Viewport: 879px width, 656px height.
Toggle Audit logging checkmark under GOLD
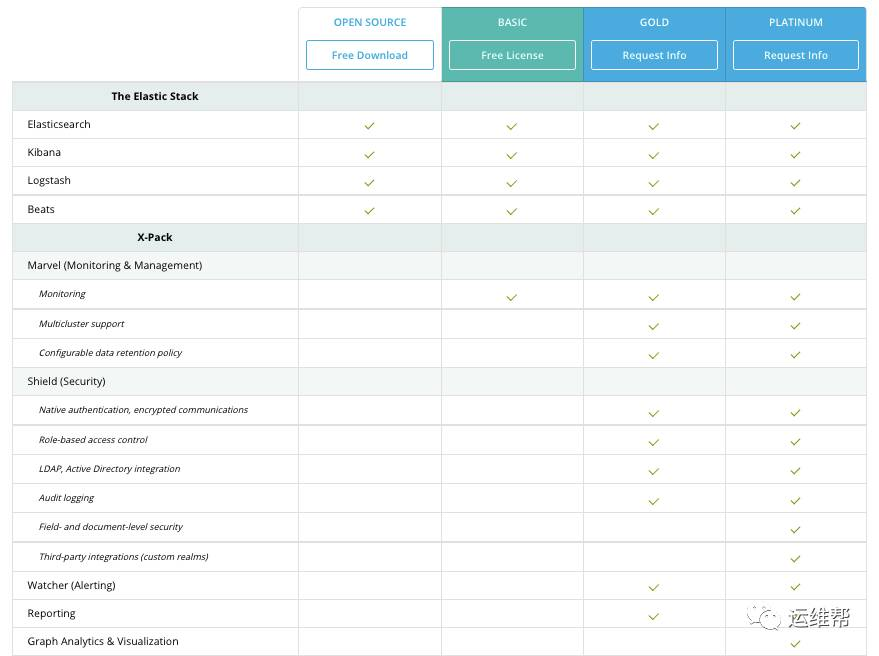click(x=653, y=498)
